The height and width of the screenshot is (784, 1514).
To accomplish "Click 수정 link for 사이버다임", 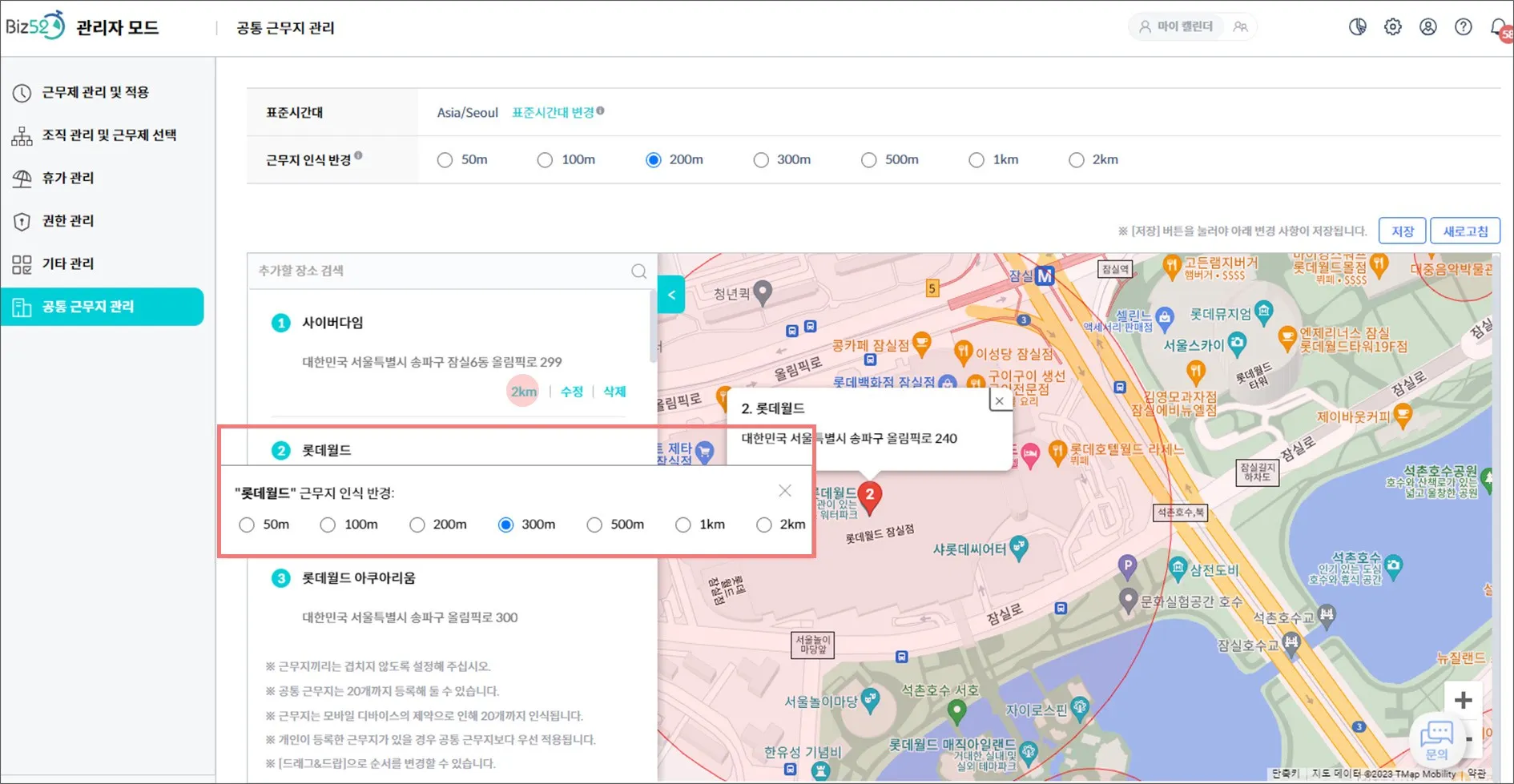I will 572,392.
